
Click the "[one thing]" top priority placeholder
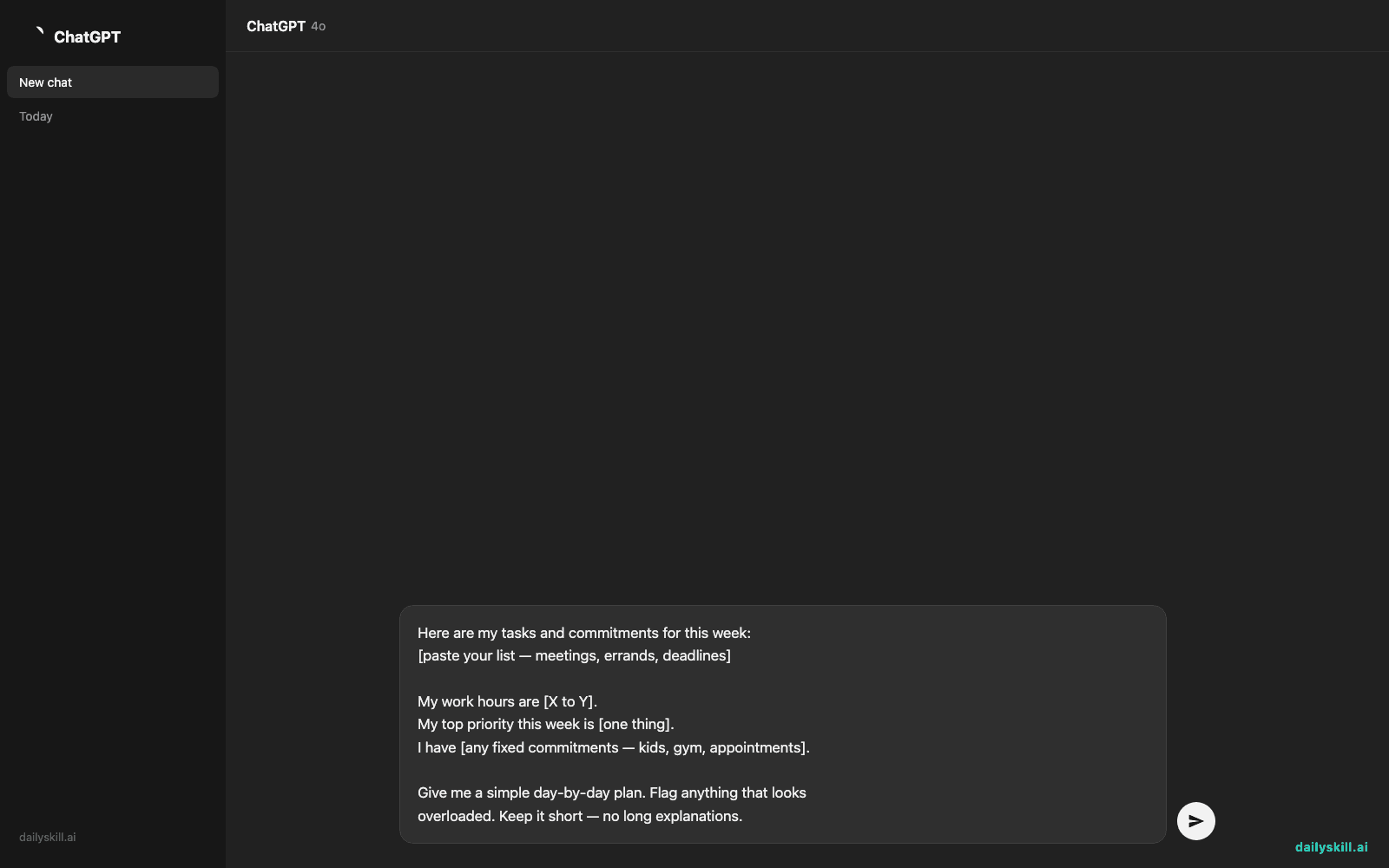pyautogui.click(x=635, y=724)
